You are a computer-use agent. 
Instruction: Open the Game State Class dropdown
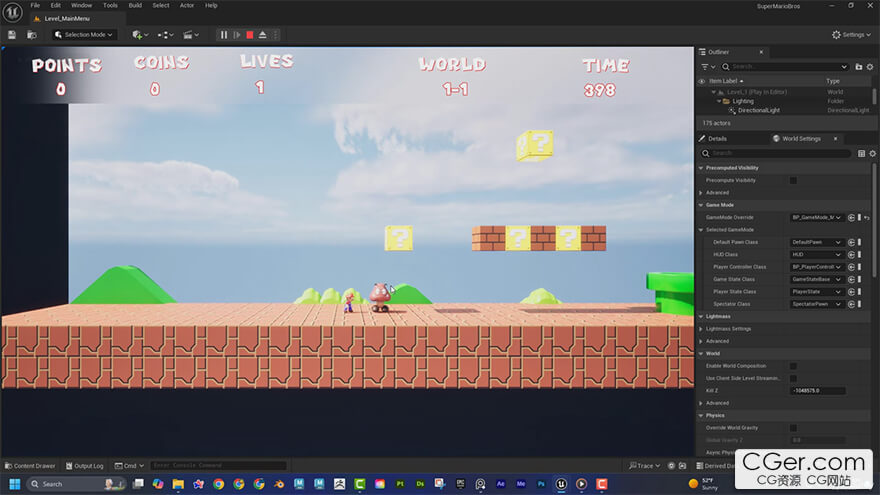(817, 279)
